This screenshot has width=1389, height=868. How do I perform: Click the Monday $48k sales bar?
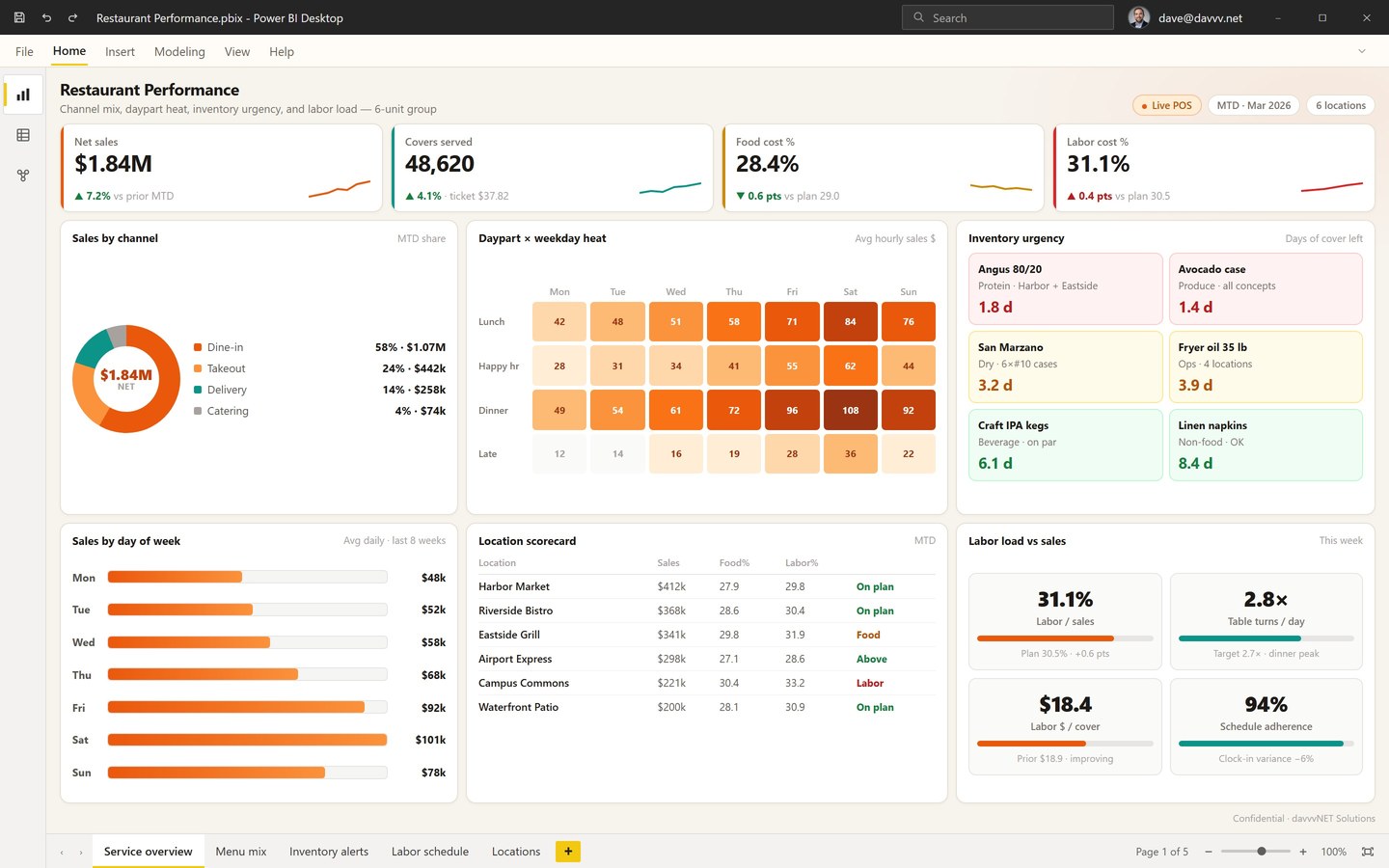pyautogui.click(x=175, y=577)
